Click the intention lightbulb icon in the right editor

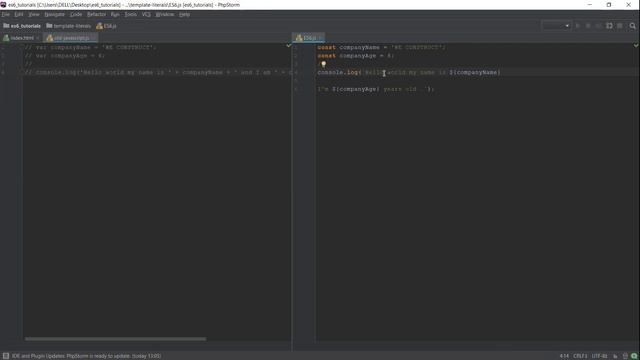click(x=323, y=64)
